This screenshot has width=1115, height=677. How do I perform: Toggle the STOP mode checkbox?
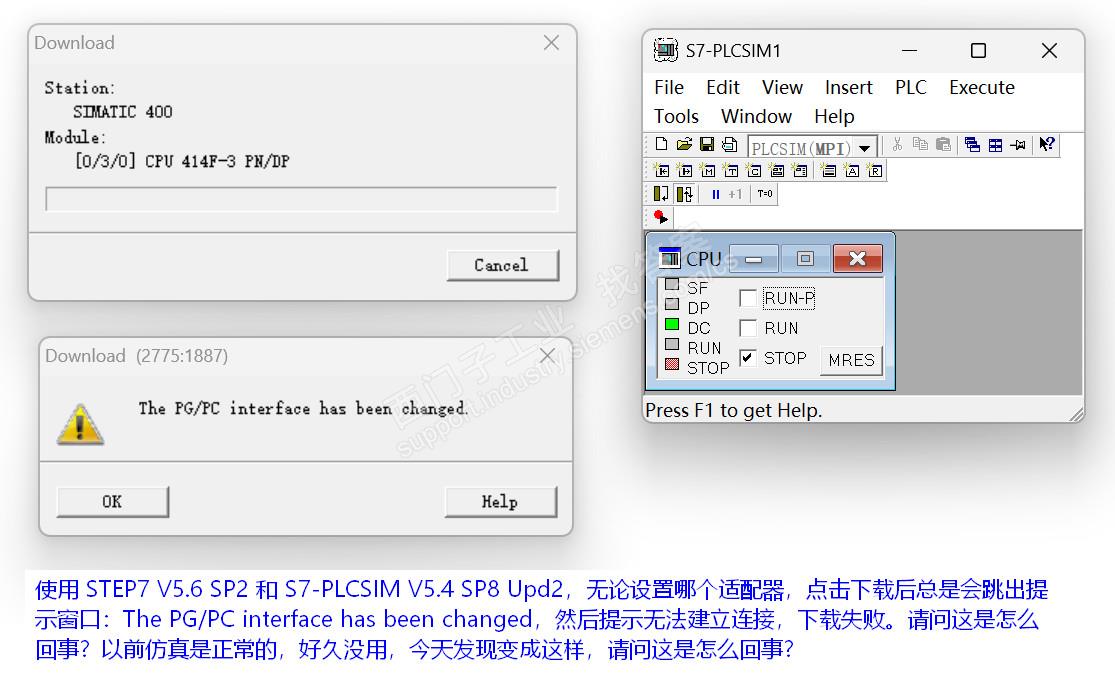pyautogui.click(x=747, y=358)
